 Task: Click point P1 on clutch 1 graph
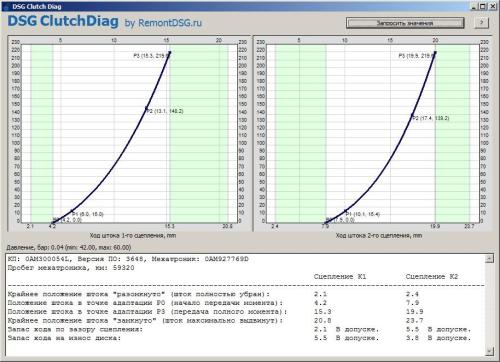pyautogui.click(x=72, y=211)
